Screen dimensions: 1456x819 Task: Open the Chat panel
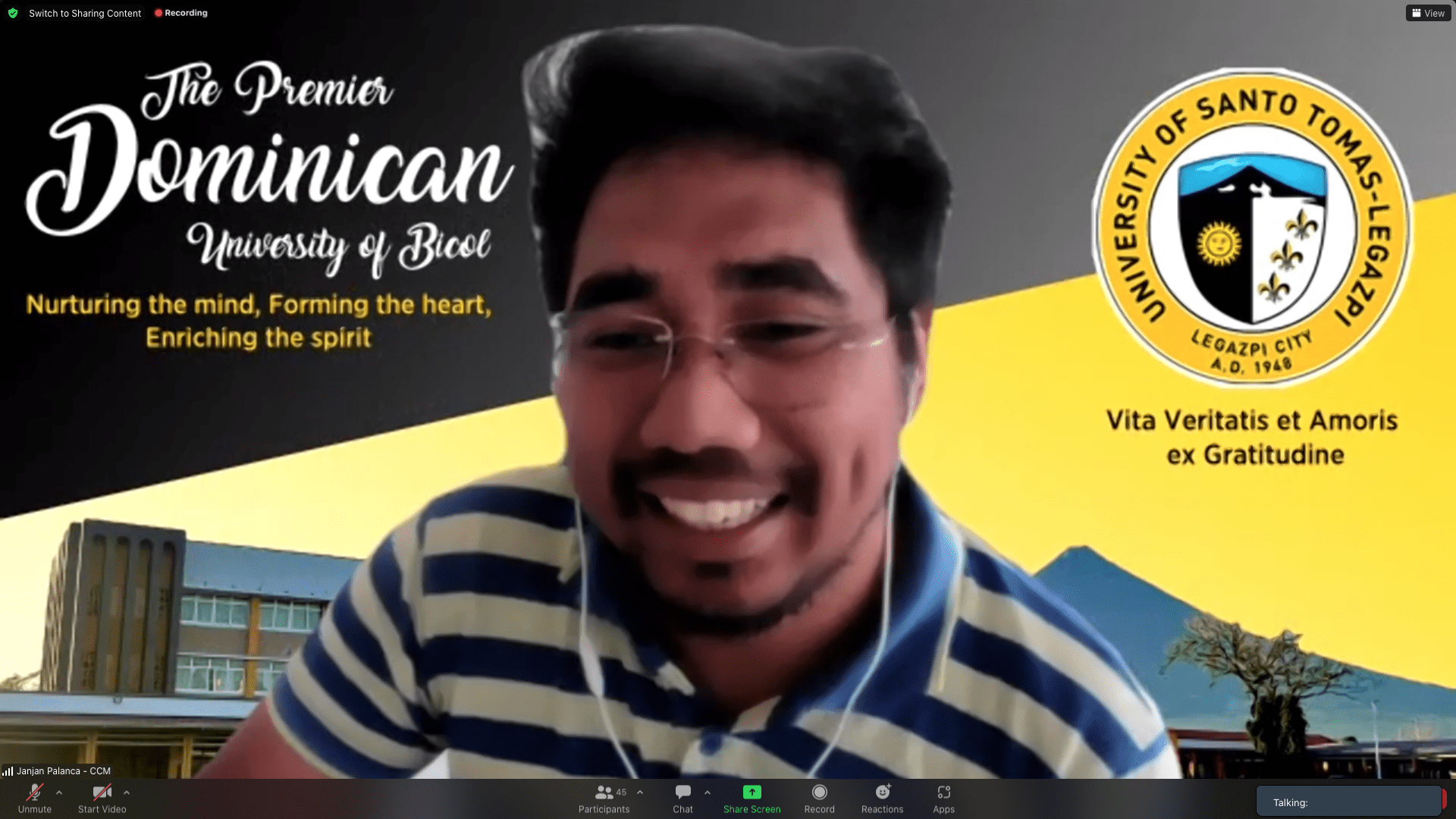682,798
